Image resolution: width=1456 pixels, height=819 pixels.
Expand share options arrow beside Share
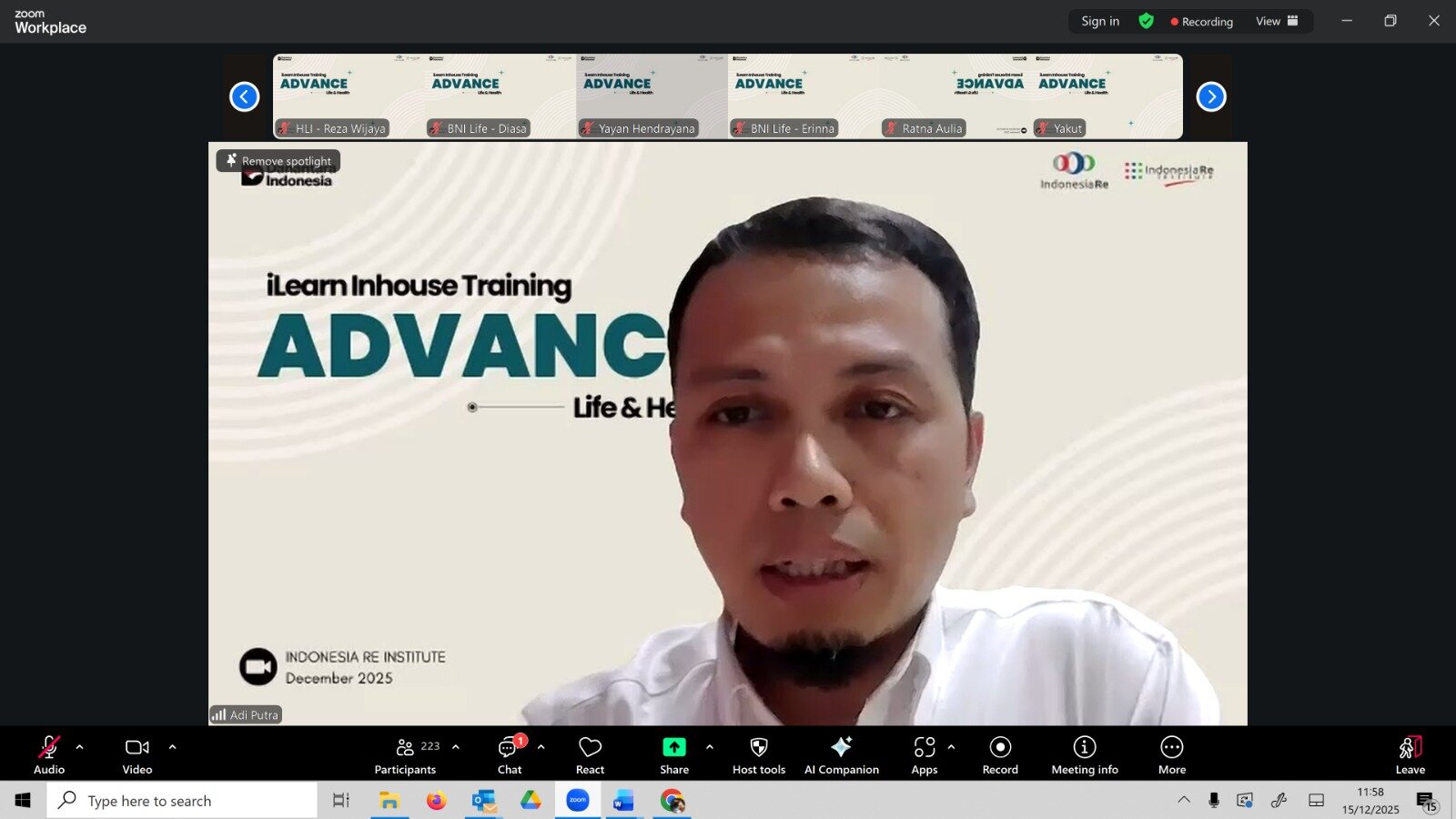[710, 747]
